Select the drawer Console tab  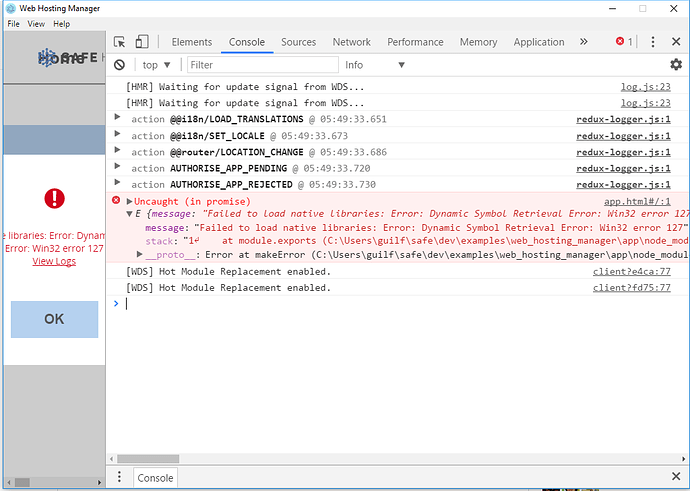click(x=155, y=478)
